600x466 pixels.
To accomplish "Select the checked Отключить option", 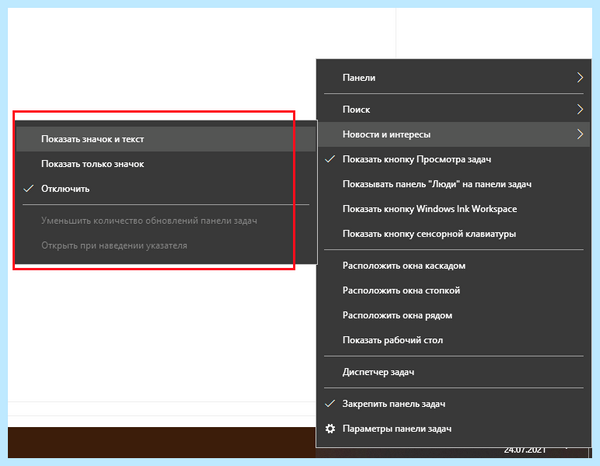I will point(166,189).
